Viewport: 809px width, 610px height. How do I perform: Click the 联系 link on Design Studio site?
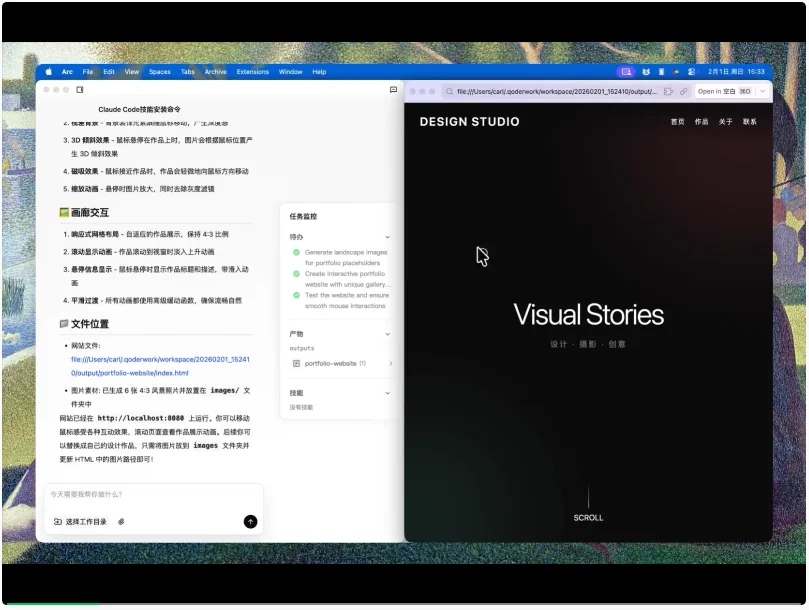pos(748,121)
